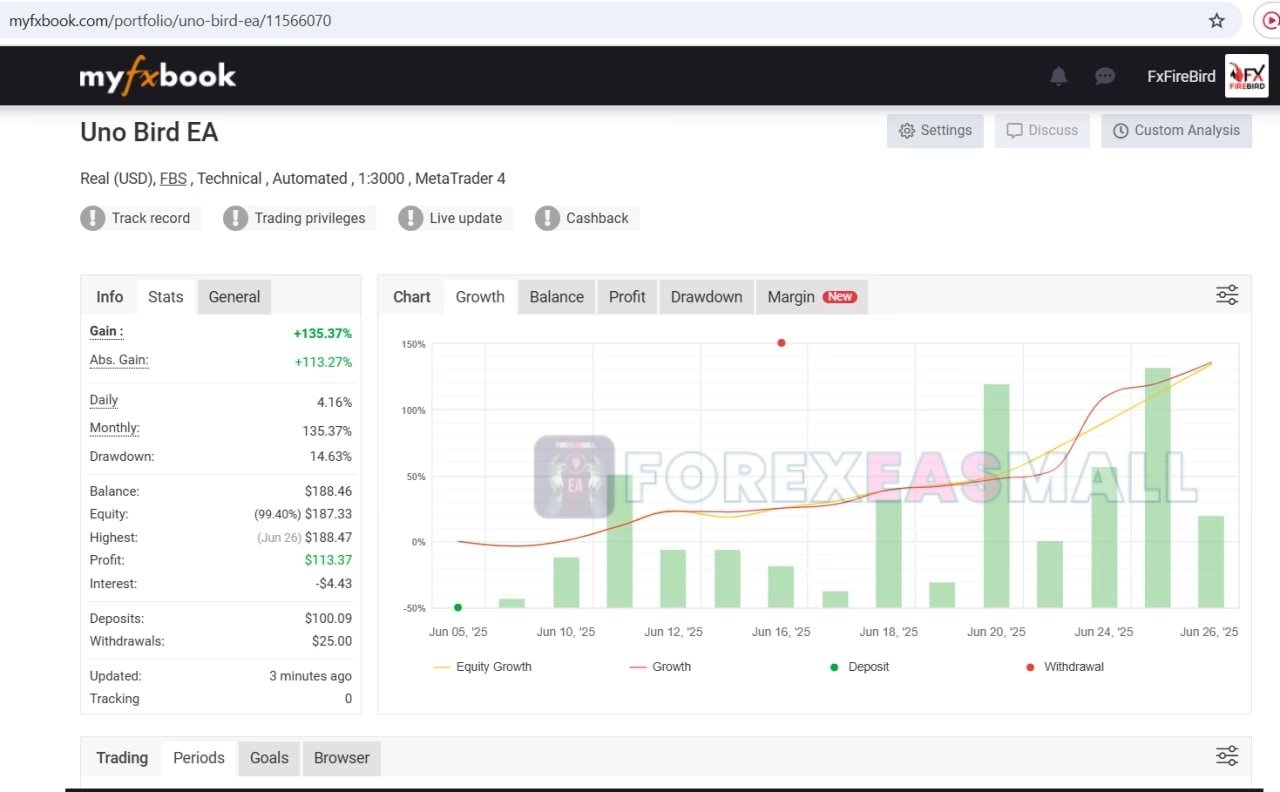
Task: Open Trading panel settings sliders icon
Action: (x=1227, y=756)
